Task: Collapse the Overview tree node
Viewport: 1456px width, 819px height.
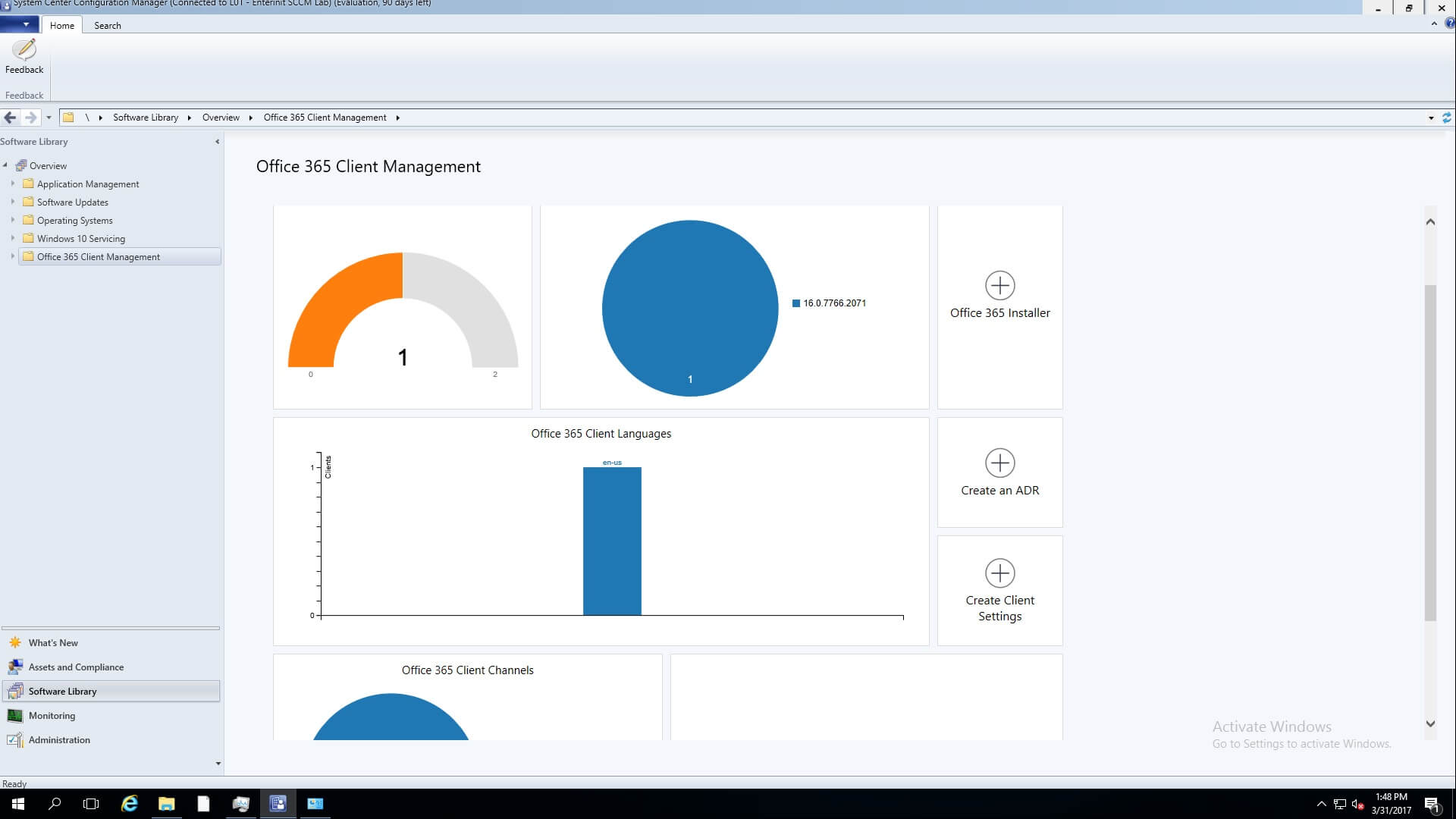Action: 5,165
